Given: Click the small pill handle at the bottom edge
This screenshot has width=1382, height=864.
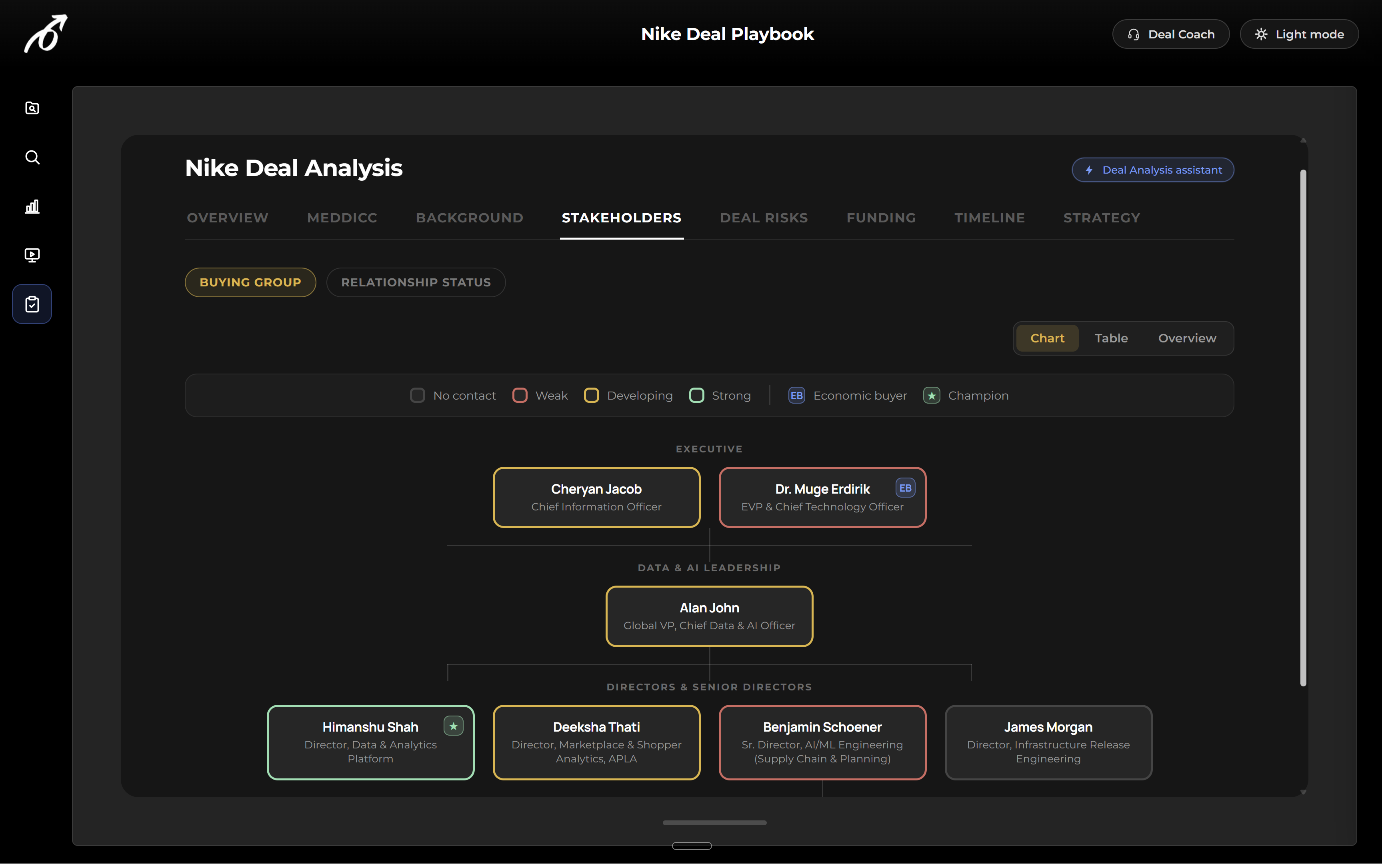Looking at the screenshot, I should 692,846.
